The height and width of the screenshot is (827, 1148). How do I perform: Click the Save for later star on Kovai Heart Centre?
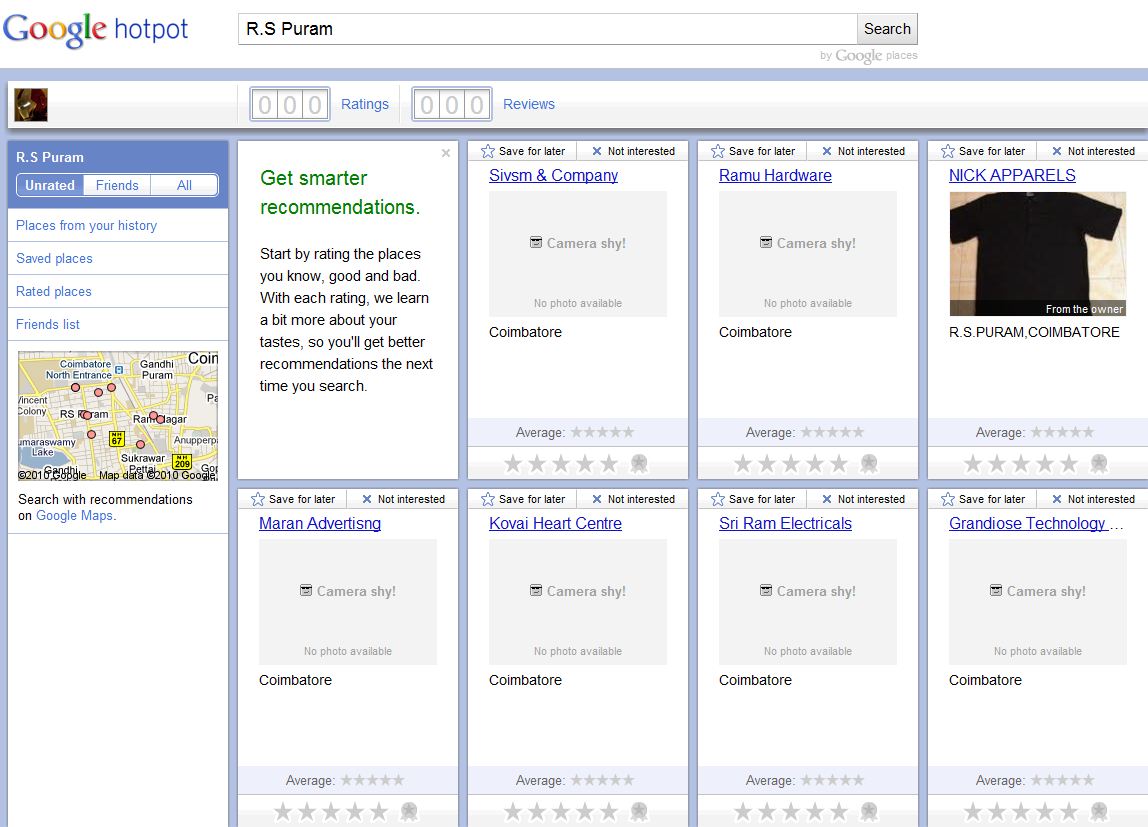point(488,499)
